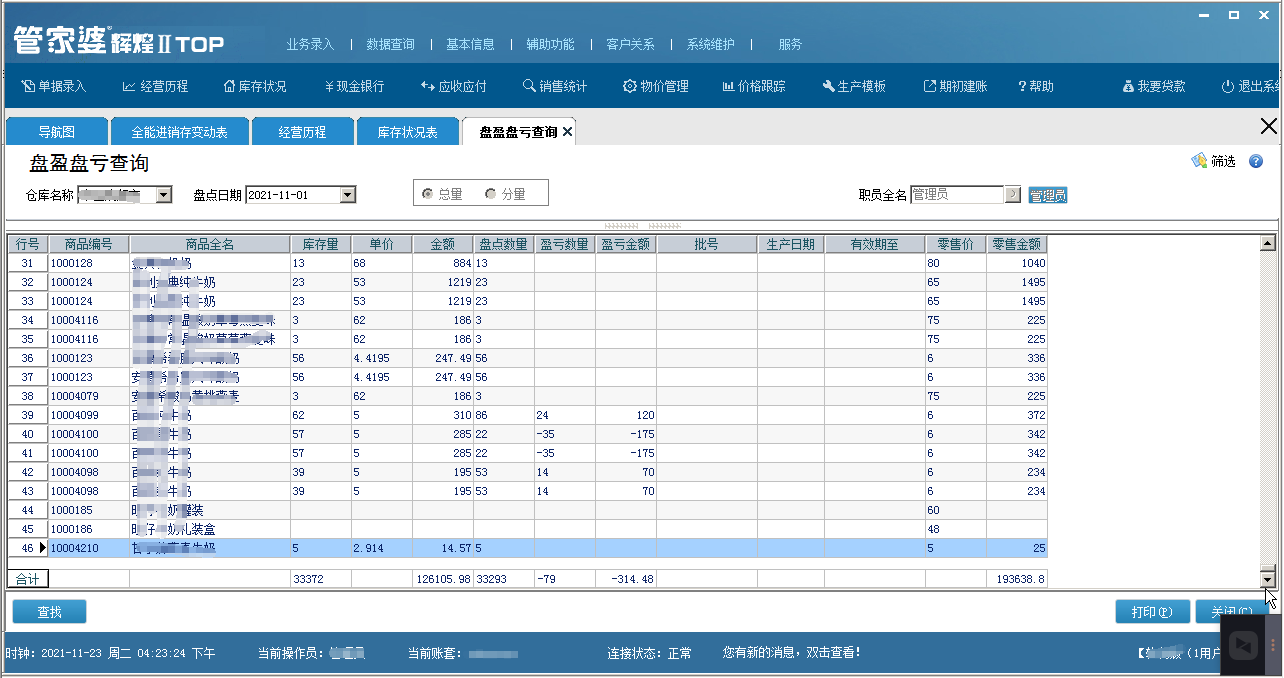1284x678 pixels.
Task: Open 单据录入 document entry toolbar icon
Action: [x=29, y=87]
